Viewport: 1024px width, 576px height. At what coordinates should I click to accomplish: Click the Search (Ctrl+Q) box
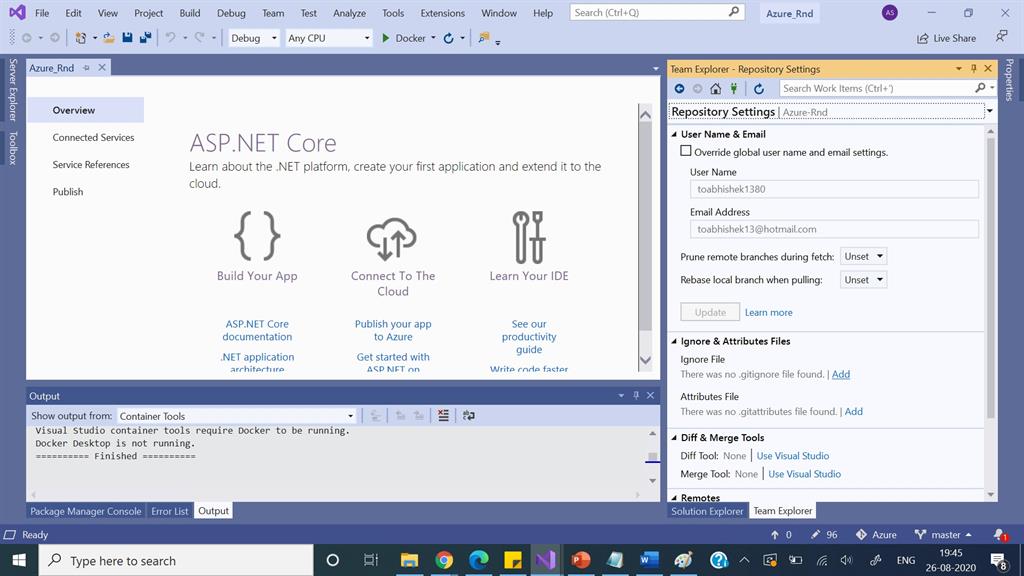[657, 12]
